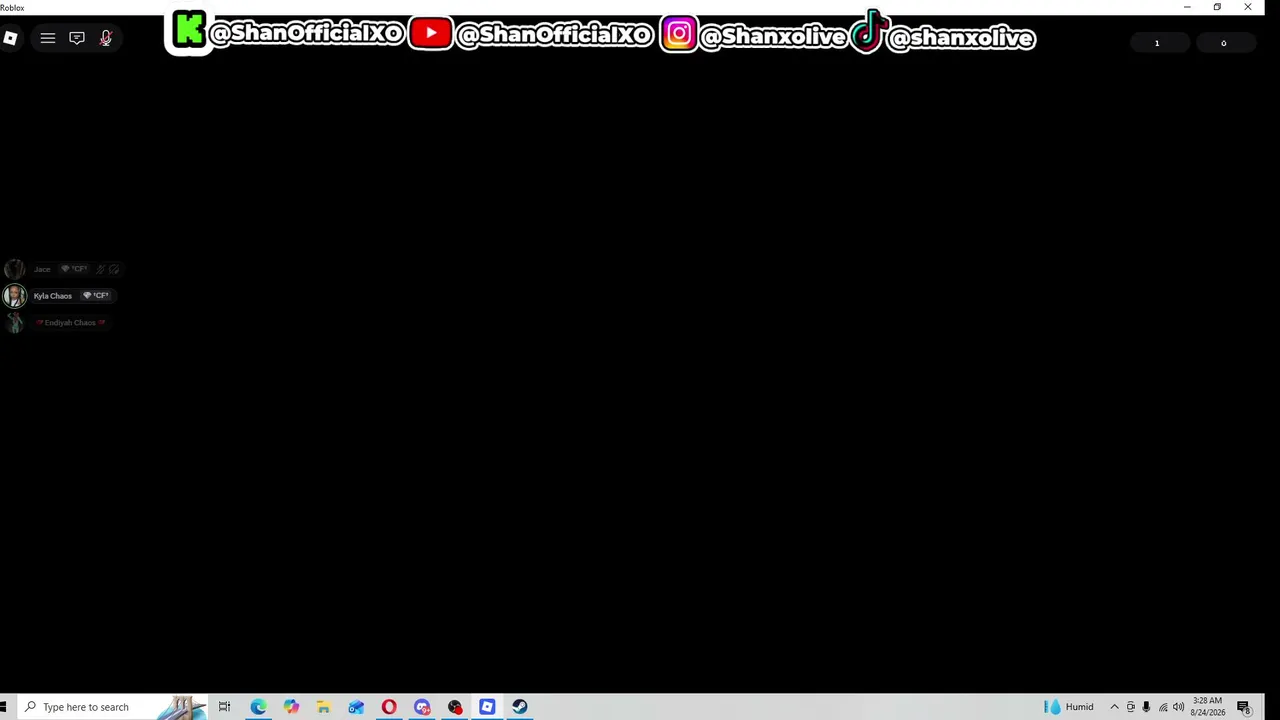Show hidden system tray icons

click(x=1114, y=707)
